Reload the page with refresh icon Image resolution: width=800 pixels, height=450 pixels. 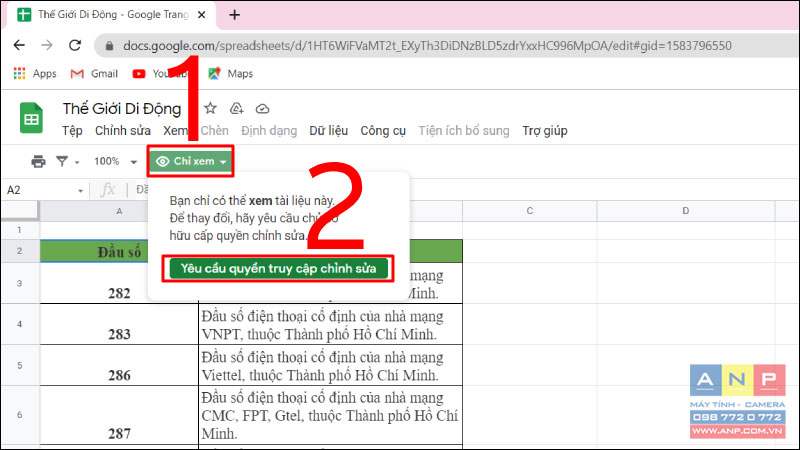(75, 45)
